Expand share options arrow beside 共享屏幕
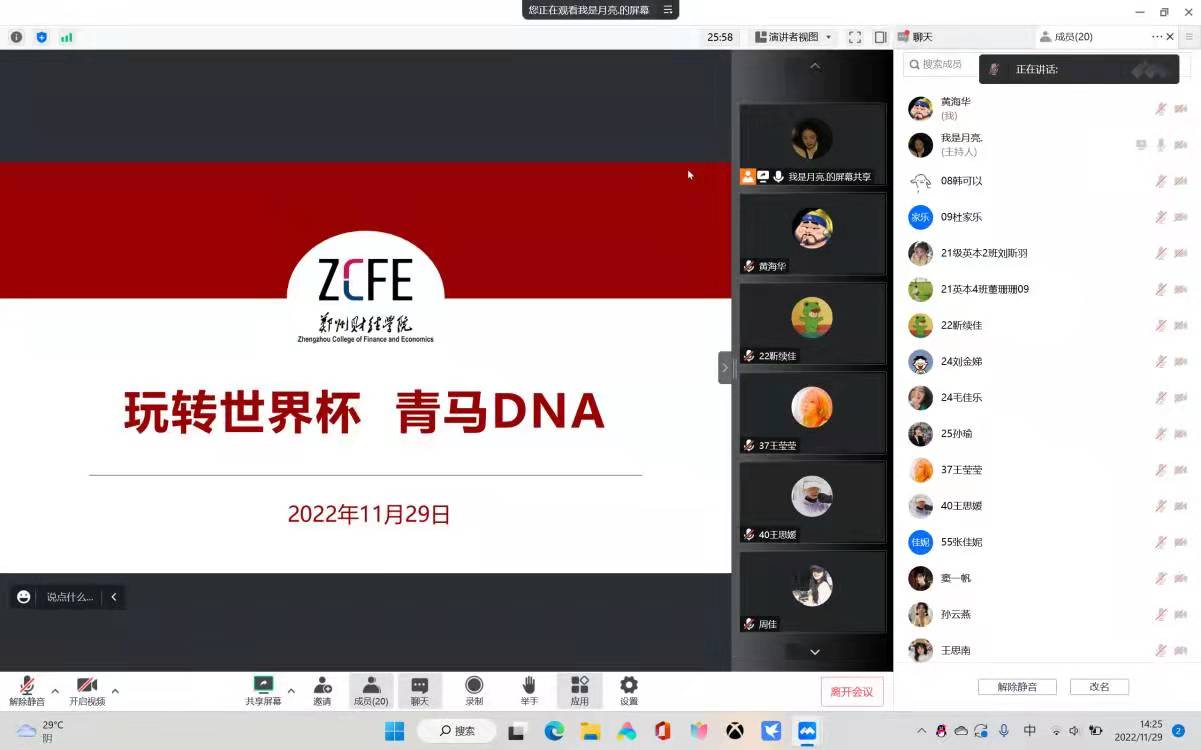 coord(291,691)
